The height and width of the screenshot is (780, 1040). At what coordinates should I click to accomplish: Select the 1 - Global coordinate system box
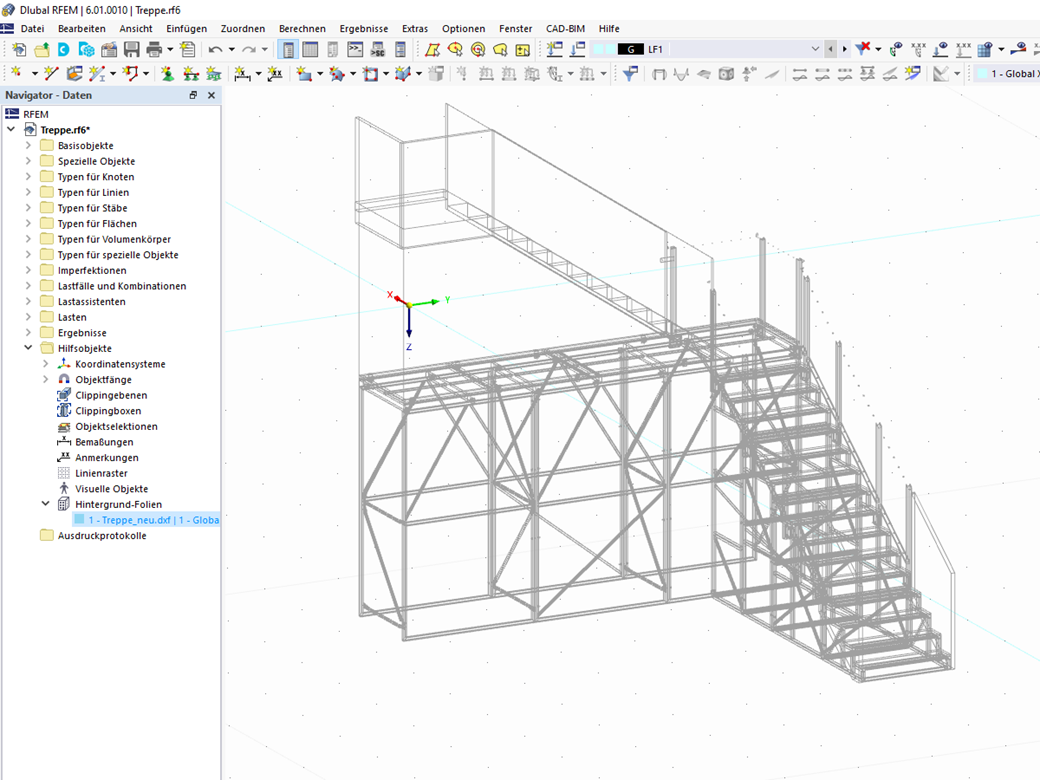click(1008, 74)
